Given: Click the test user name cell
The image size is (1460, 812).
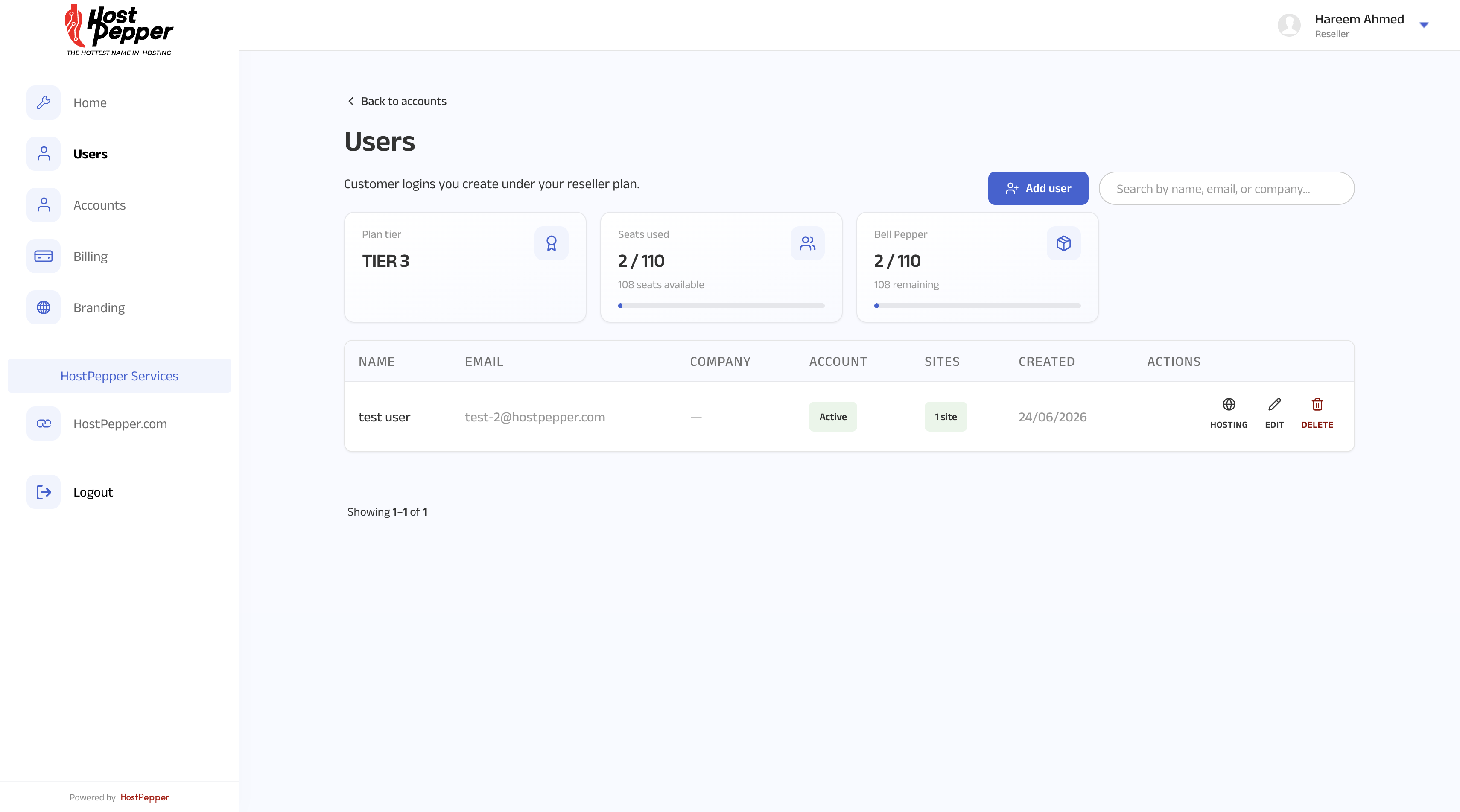Looking at the screenshot, I should pyautogui.click(x=384, y=417).
